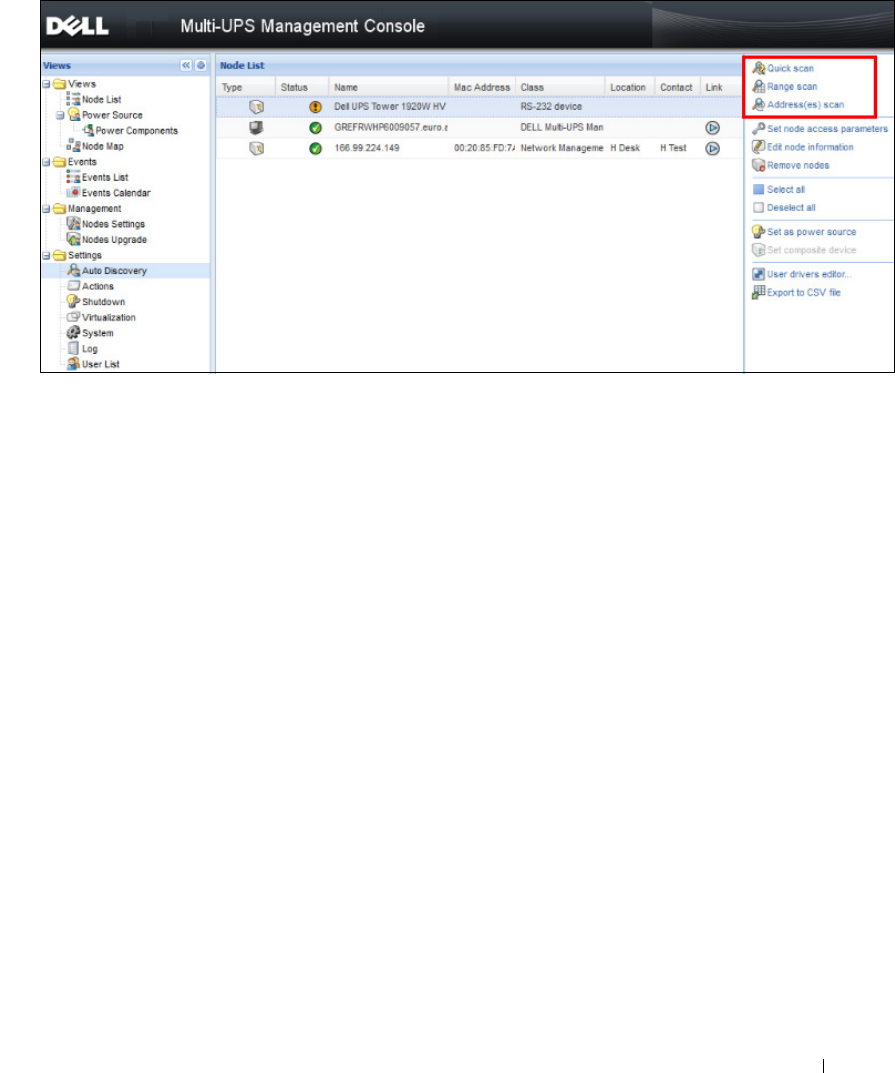The image size is (895, 1073).
Task: Click the Range scan icon
Action: pyautogui.click(x=758, y=86)
